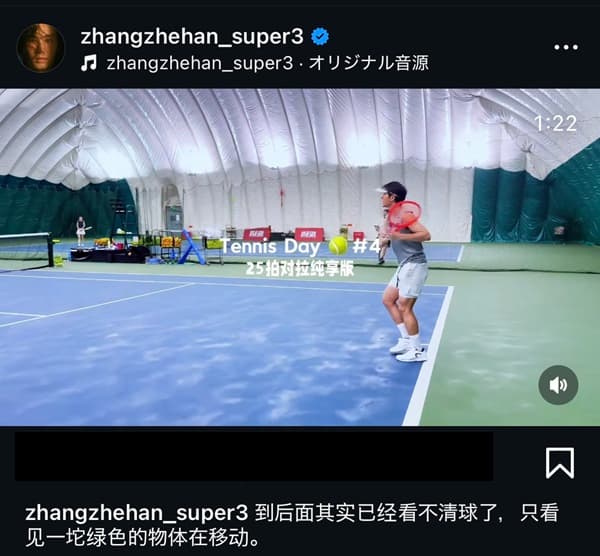The image size is (600, 556).
Task: Click the audio source username next to music note
Action: (200, 63)
